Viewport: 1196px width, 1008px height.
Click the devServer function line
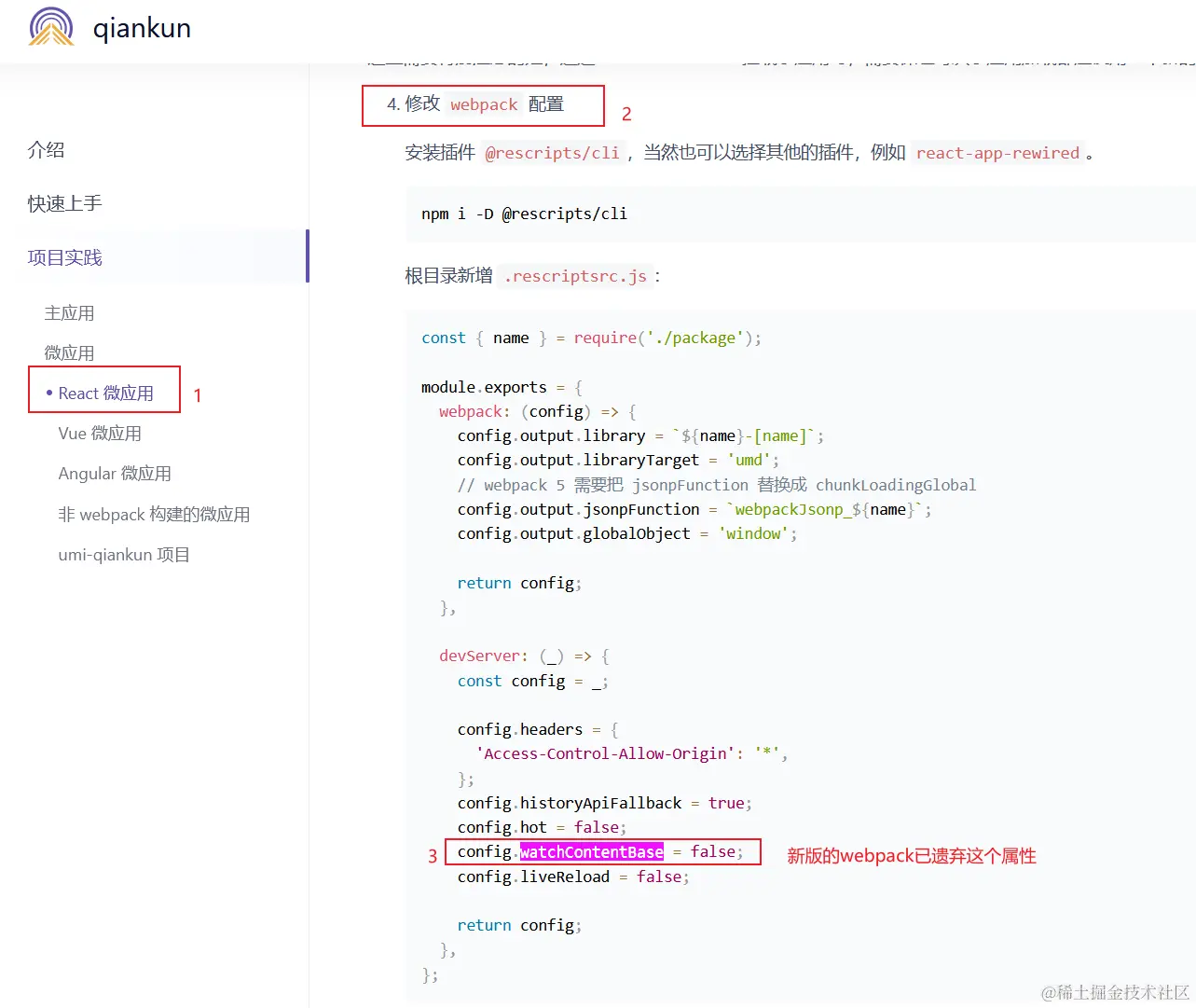524,656
